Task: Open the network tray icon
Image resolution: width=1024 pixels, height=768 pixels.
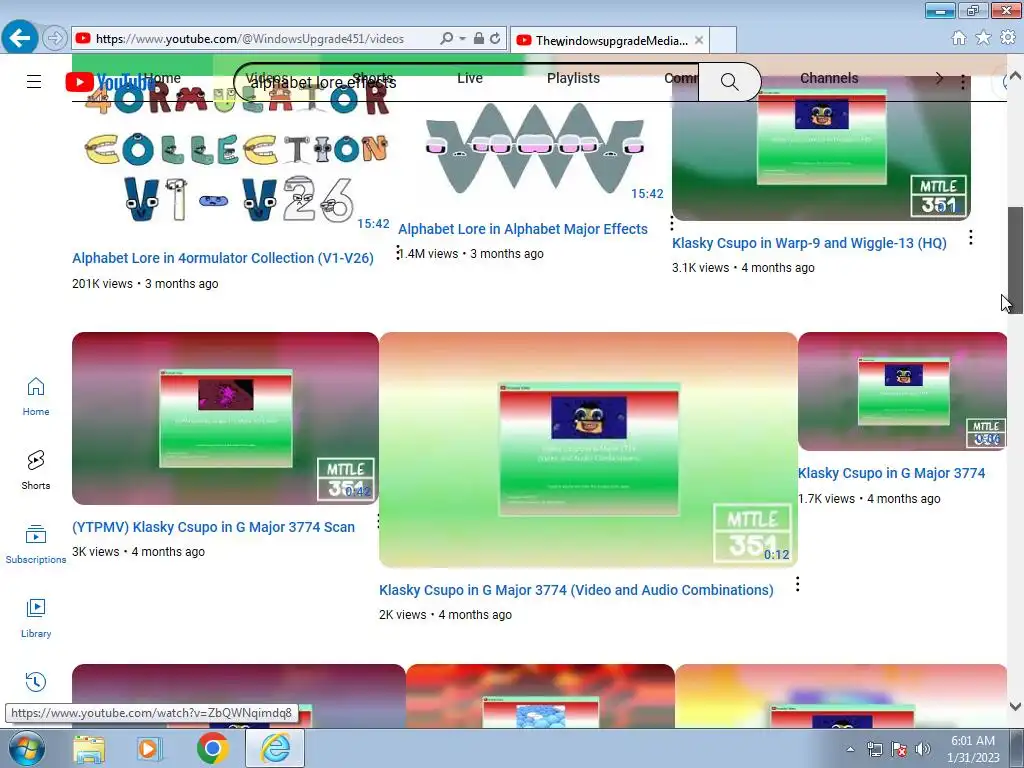Action: coord(874,749)
